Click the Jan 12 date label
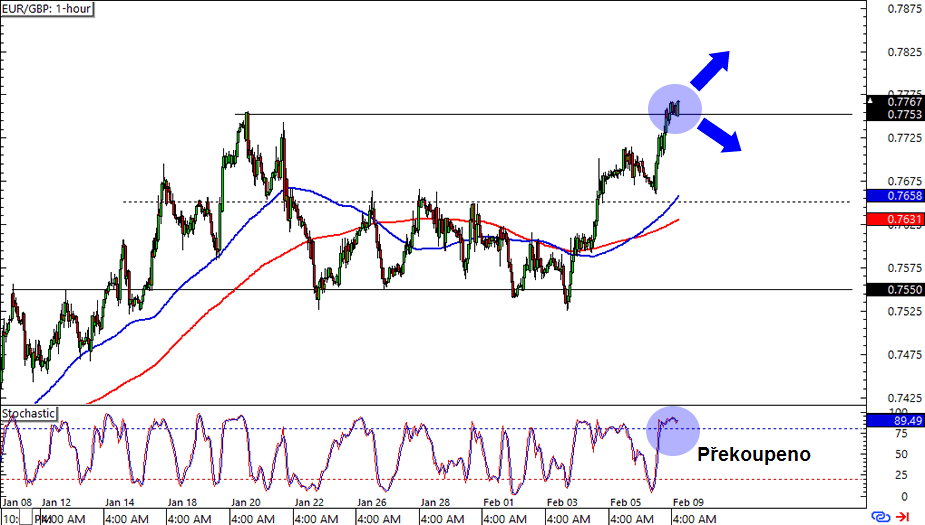The image size is (925, 525). 56,503
